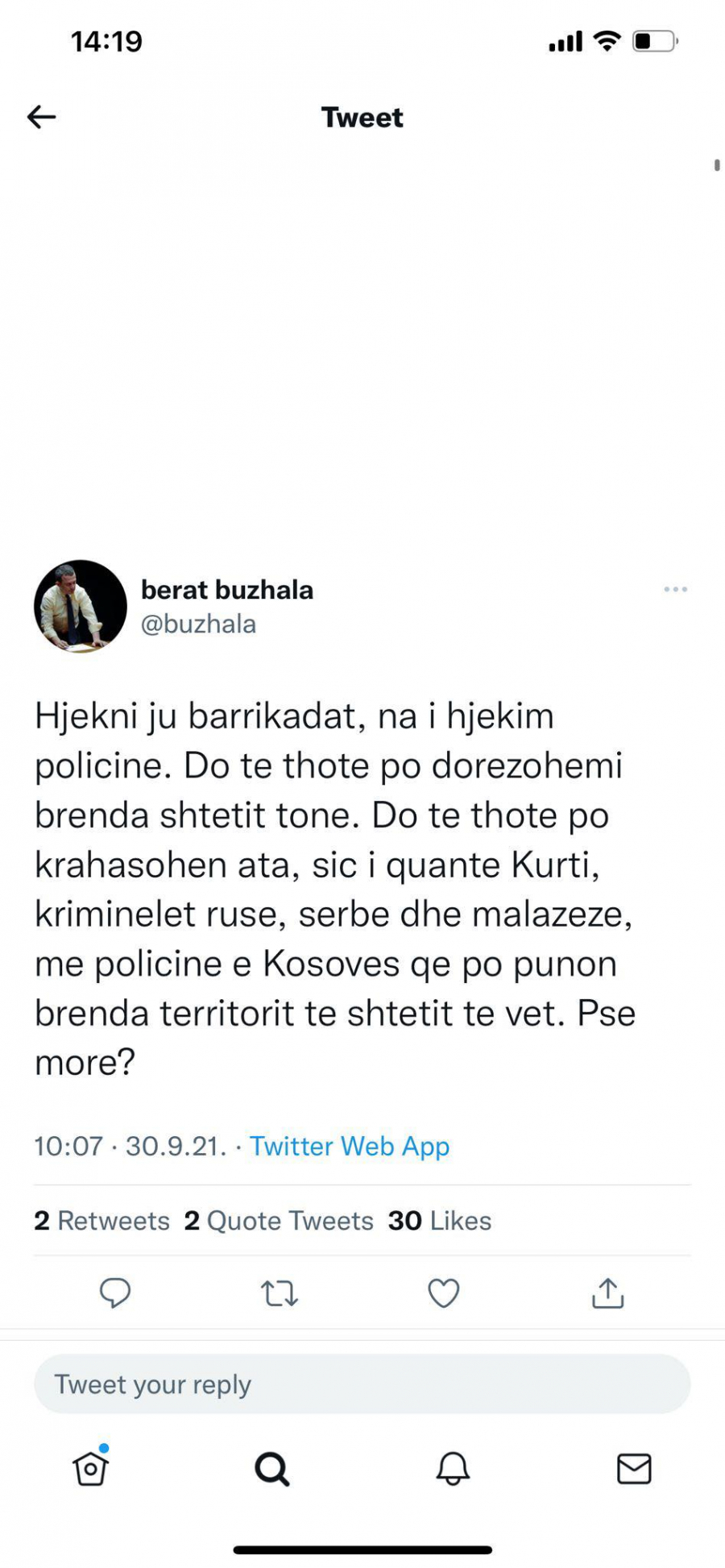The height and width of the screenshot is (1568, 725).
Task: Tap the @buzhala username handle
Action: pos(199,624)
